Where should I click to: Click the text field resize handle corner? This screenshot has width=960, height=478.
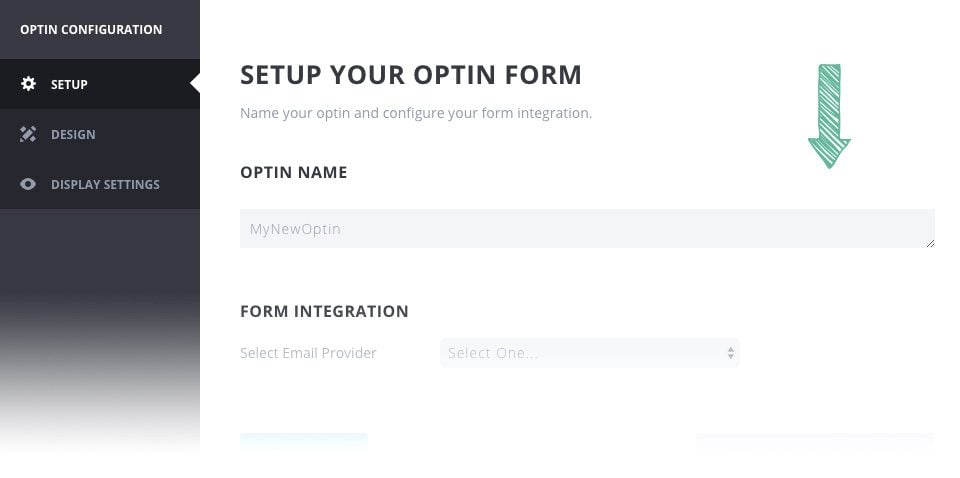[930, 243]
